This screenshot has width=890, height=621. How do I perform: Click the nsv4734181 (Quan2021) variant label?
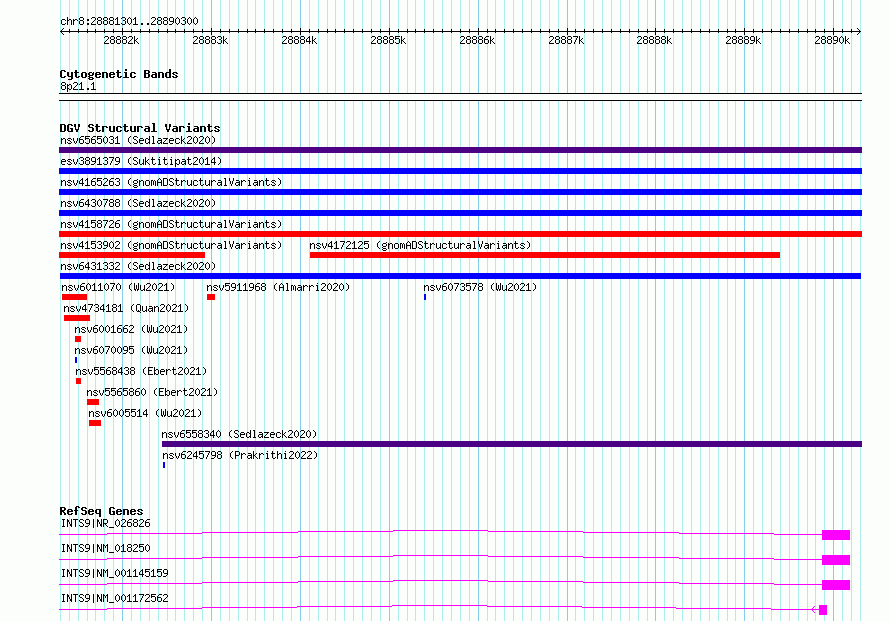[x=126, y=308]
